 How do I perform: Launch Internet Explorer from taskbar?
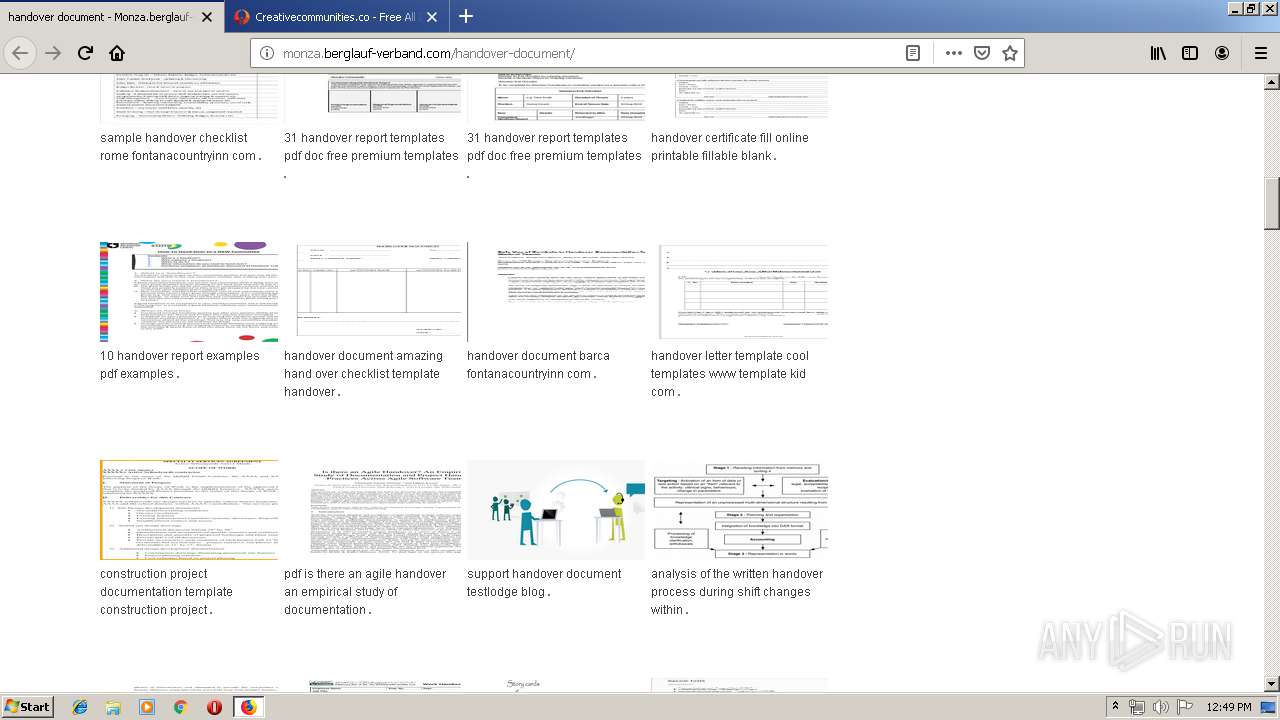tap(80, 707)
